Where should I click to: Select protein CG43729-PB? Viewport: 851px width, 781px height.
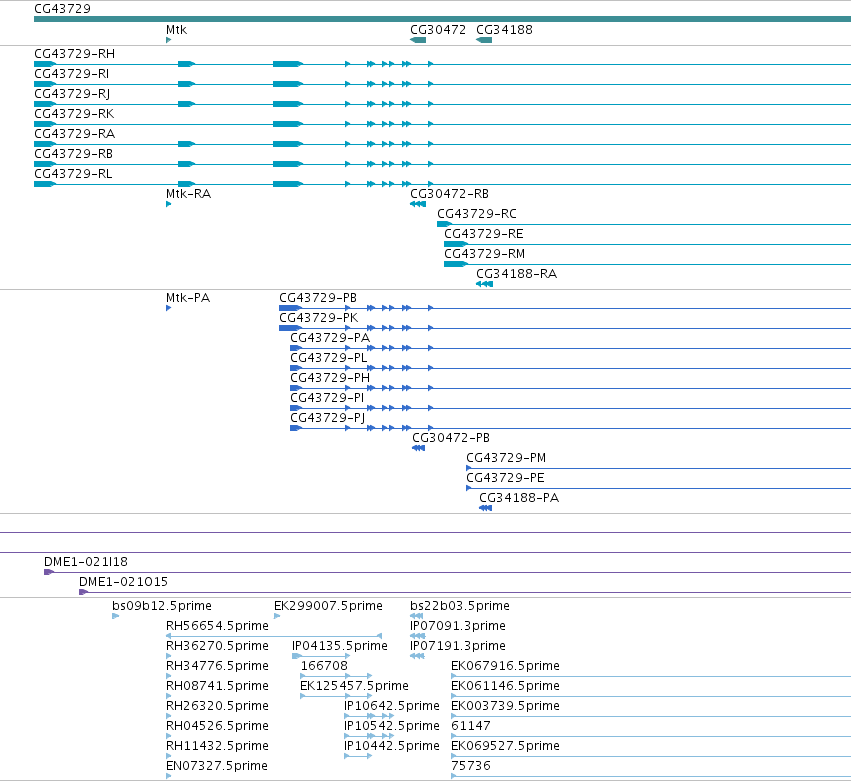(318, 298)
